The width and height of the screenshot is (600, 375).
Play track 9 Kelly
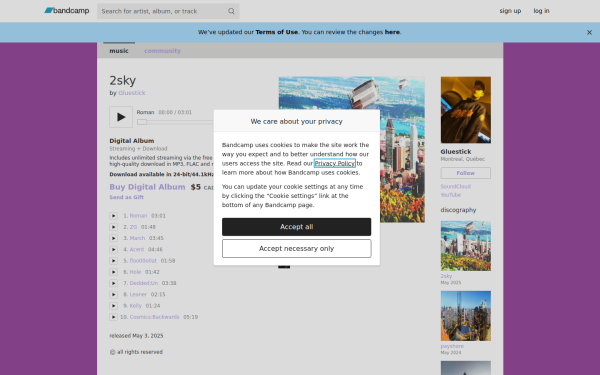click(114, 306)
